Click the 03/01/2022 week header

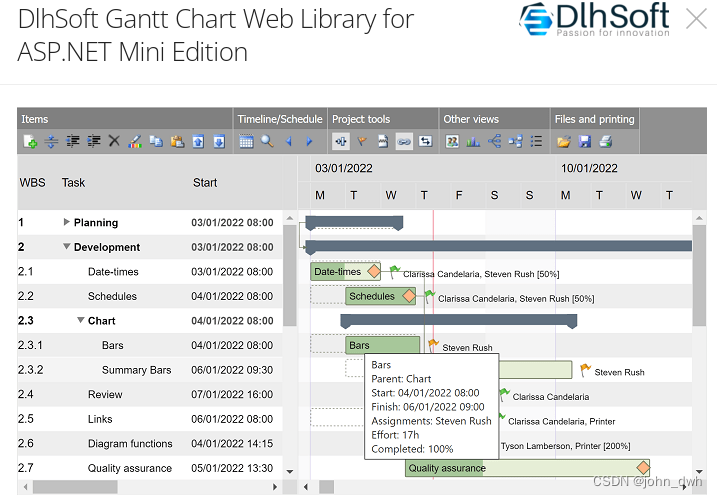[x=344, y=168]
